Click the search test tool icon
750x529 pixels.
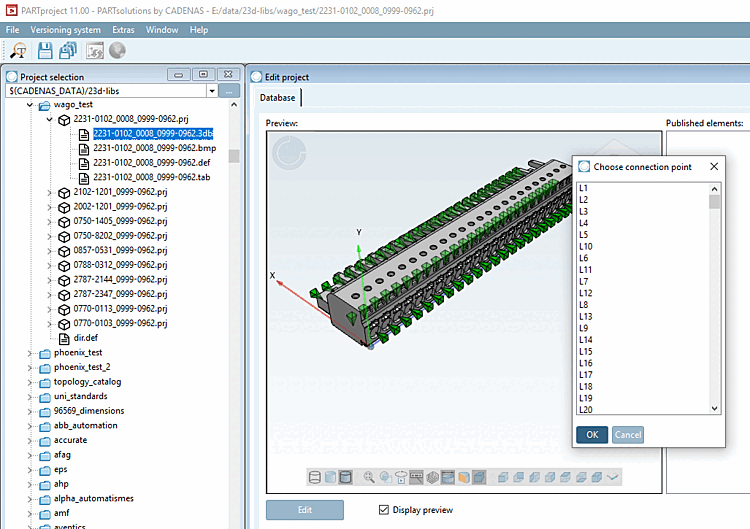pos(18,51)
